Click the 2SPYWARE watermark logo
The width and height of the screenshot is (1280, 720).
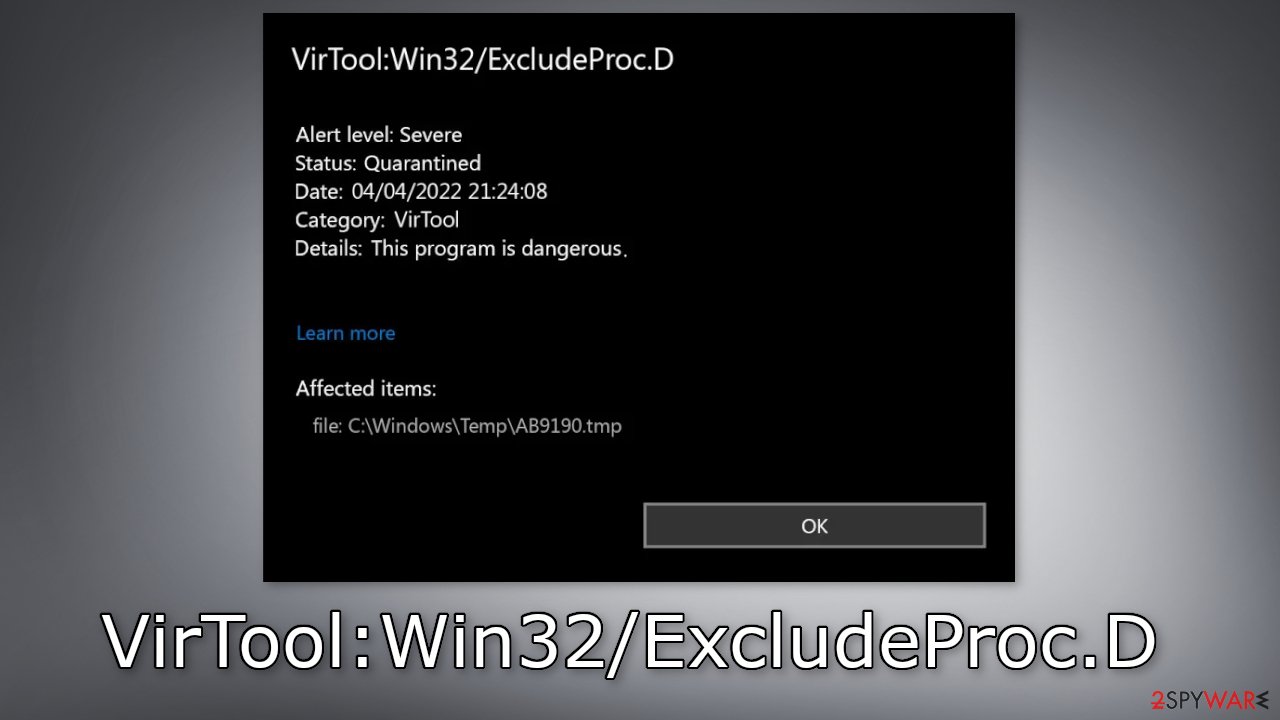[1208, 700]
